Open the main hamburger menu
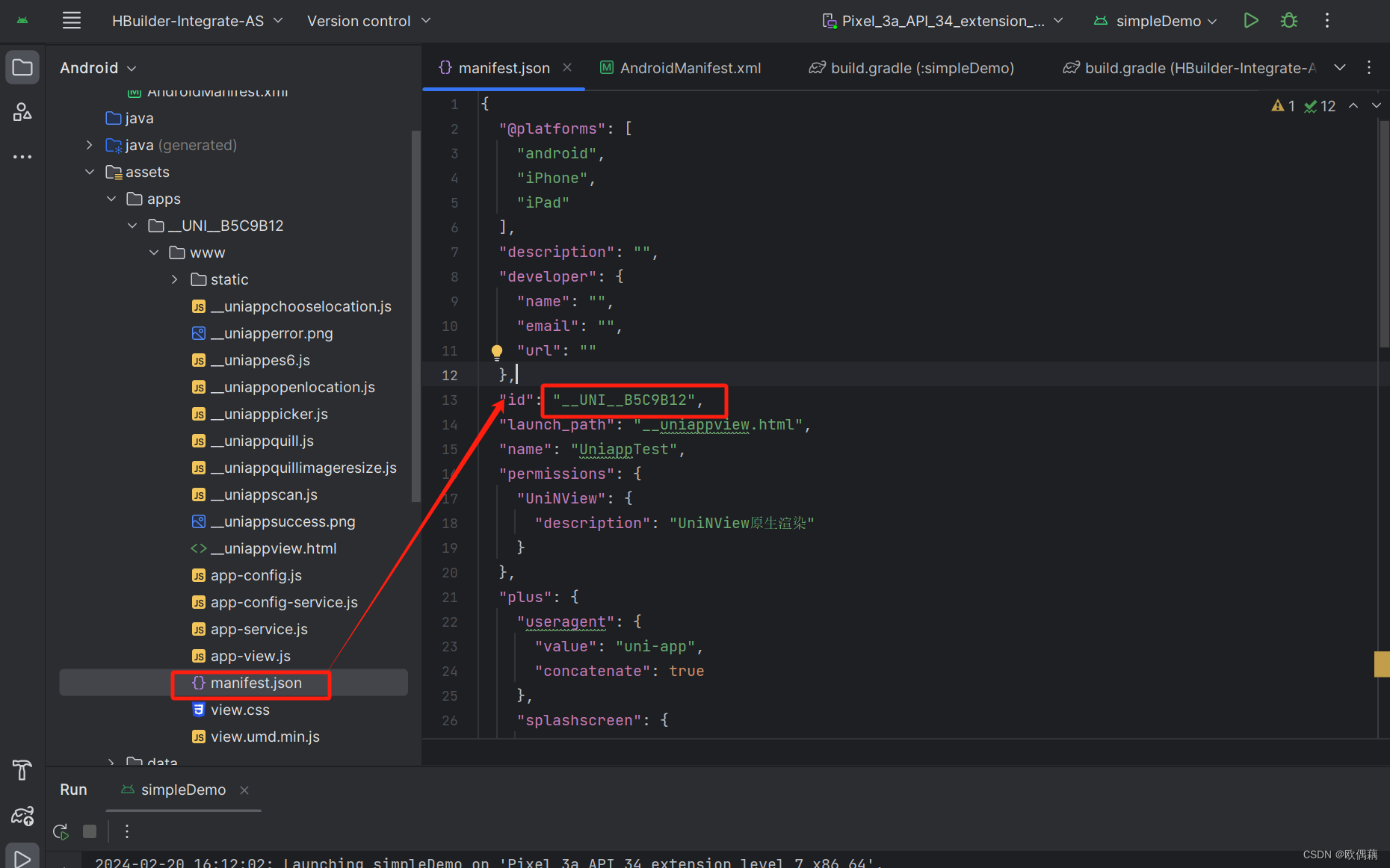The image size is (1390, 868). tap(72, 21)
